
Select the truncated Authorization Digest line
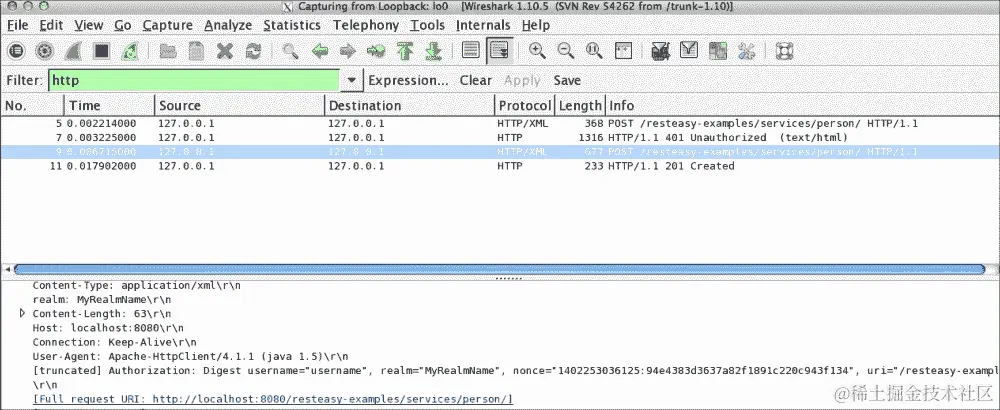[514, 370]
